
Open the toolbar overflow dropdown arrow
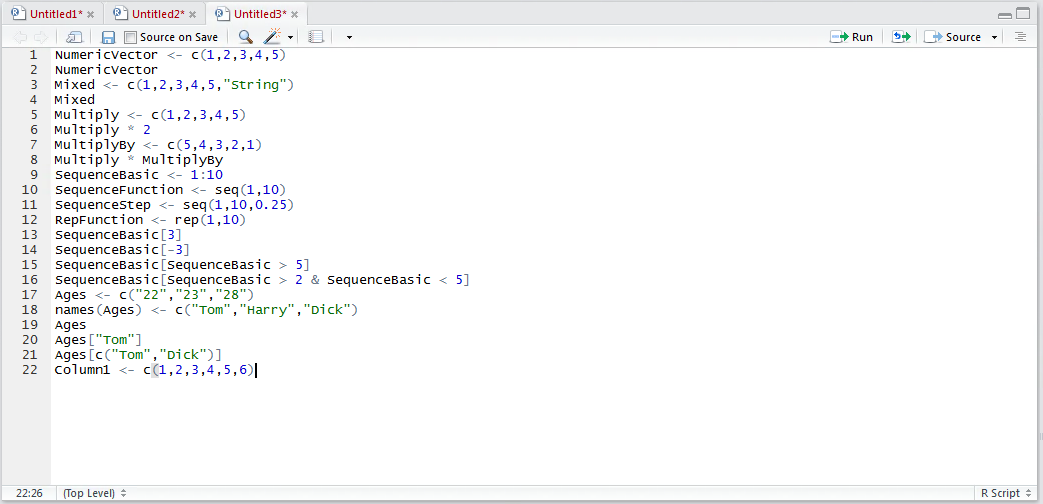[349, 38]
